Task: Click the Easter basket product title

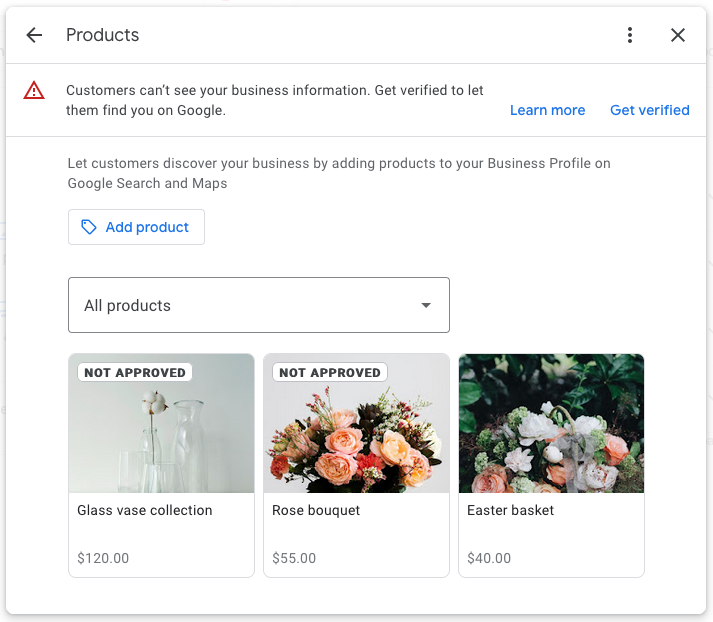Action: click(x=510, y=510)
